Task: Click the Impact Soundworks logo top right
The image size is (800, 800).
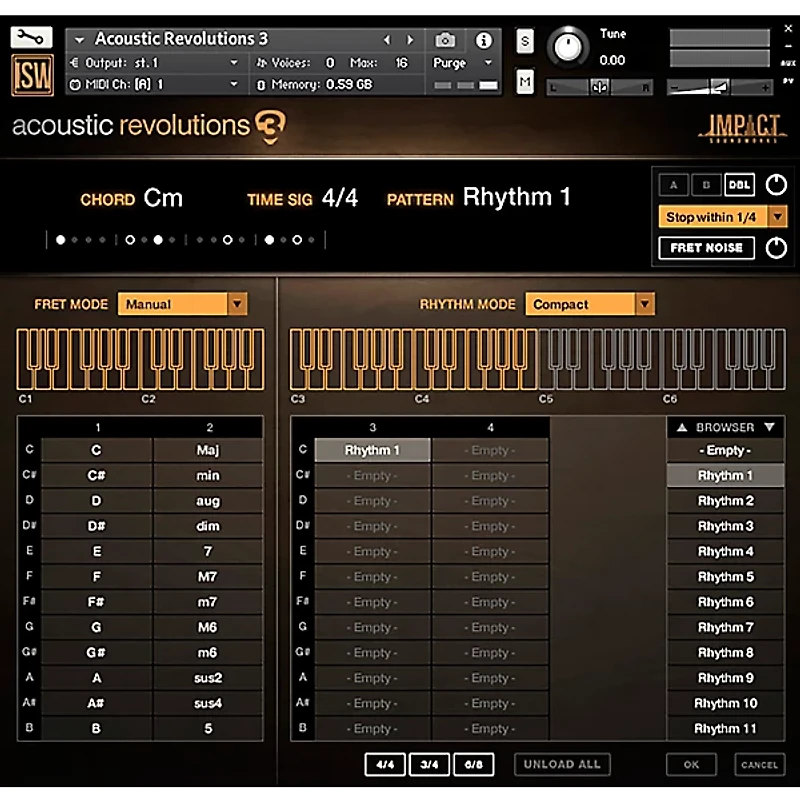Action: point(744,128)
